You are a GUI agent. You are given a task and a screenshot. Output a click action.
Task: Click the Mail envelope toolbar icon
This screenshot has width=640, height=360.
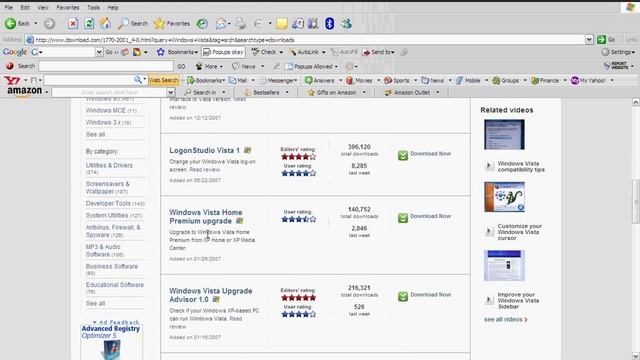[x=221, y=24]
